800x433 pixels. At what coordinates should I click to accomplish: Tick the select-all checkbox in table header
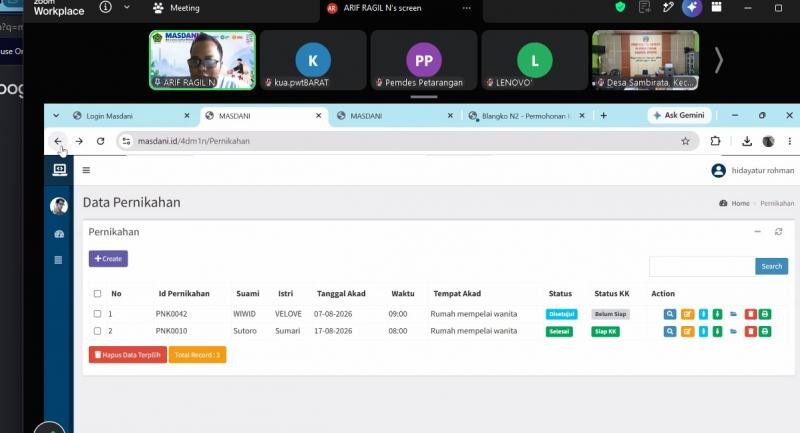click(97, 294)
